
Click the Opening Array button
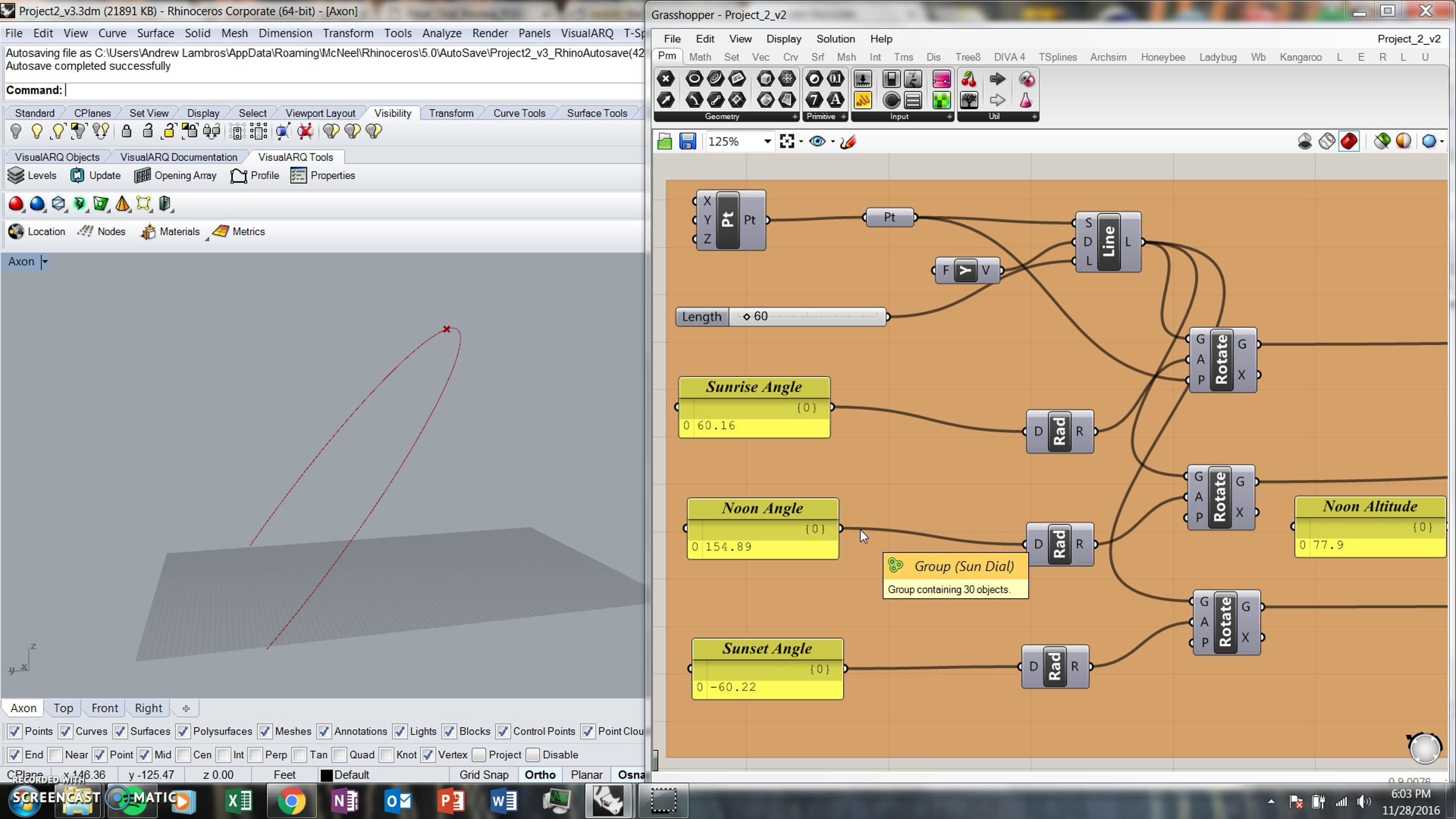coord(176,175)
